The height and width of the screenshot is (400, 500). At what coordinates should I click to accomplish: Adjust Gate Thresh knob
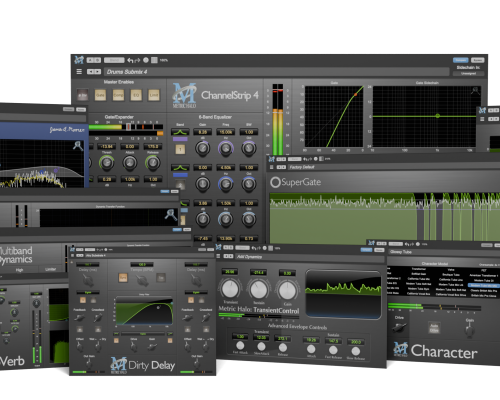pyautogui.click(x=106, y=163)
